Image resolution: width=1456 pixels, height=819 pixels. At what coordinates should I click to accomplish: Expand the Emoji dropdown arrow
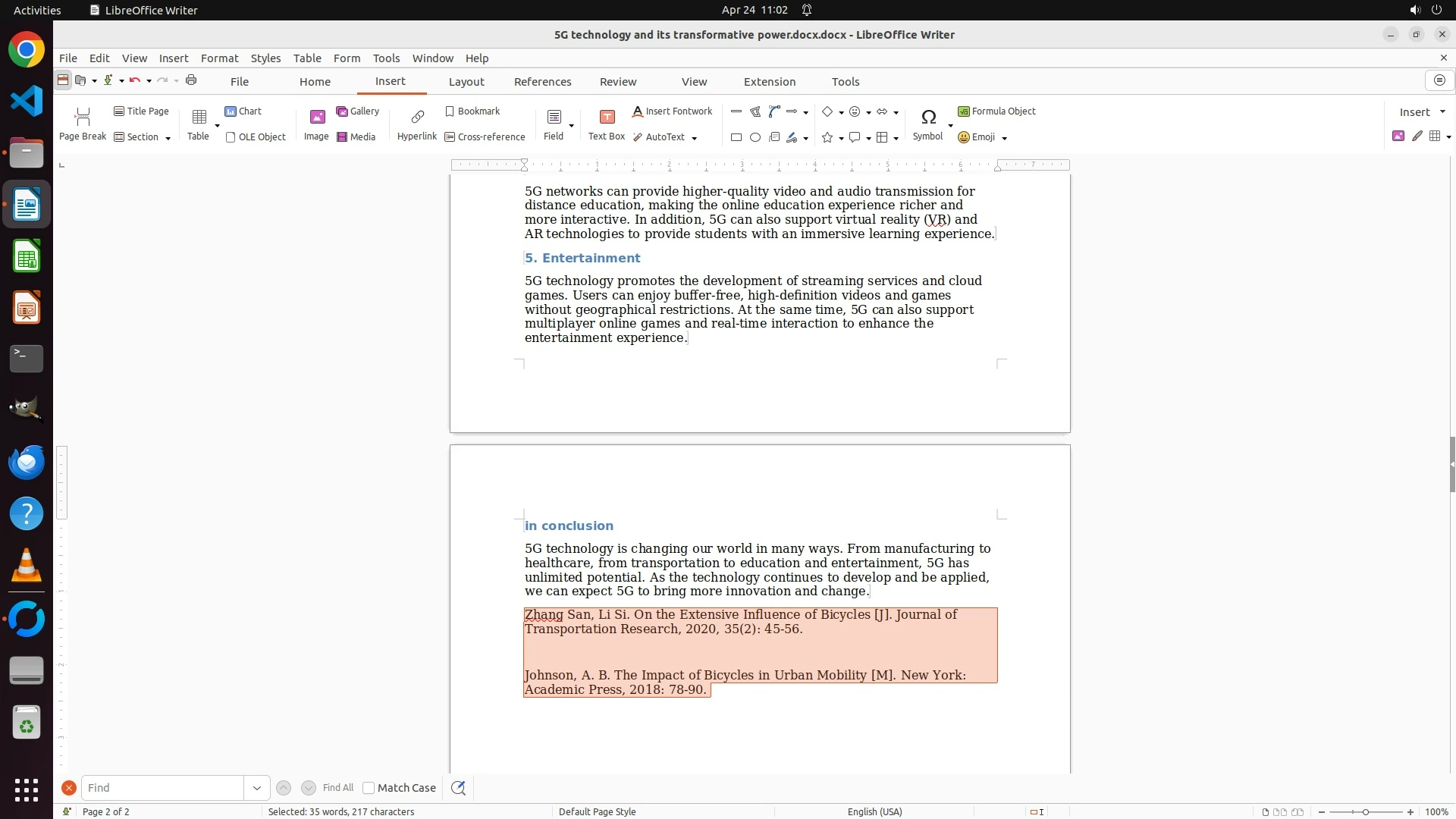pyautogui.click(x=1004, y=138)
